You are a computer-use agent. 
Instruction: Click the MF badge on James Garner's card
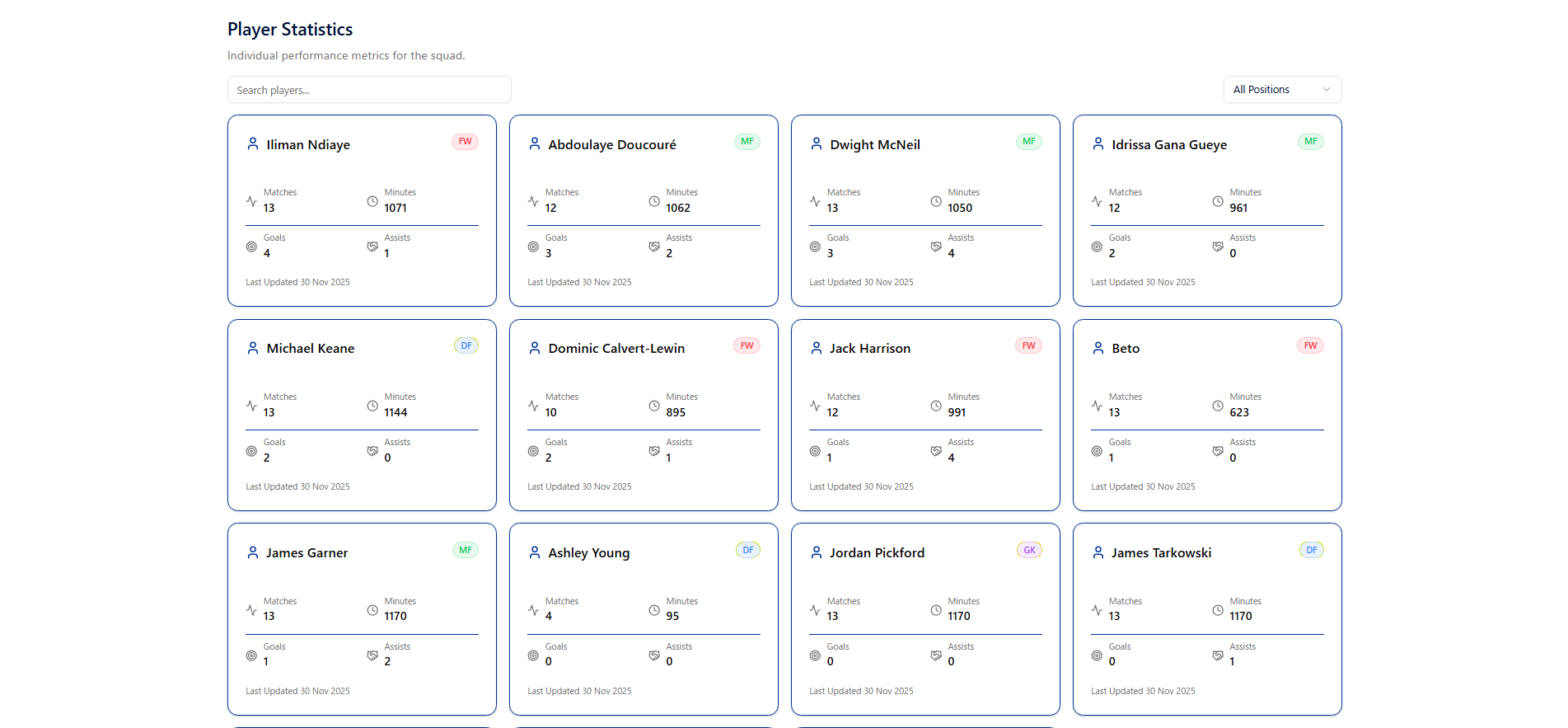click(x=466, y=550)
